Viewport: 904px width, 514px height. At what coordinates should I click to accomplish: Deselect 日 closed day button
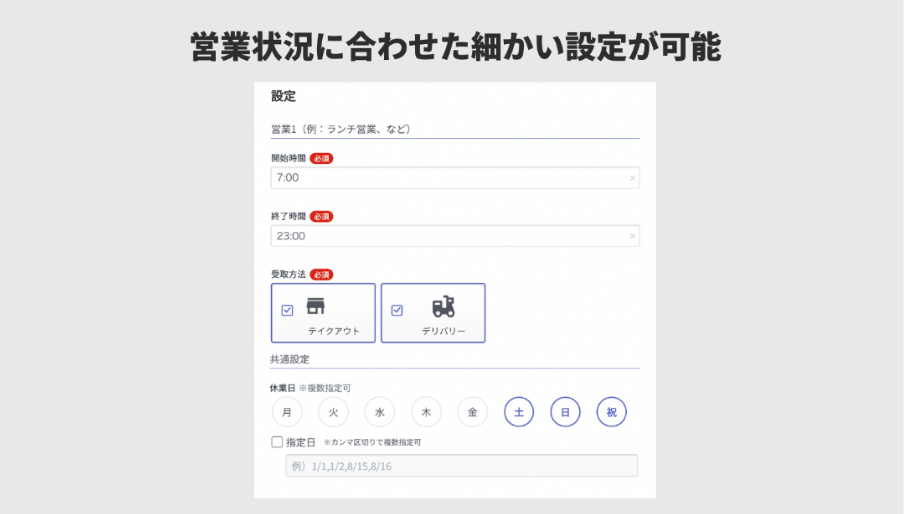coord(565,412)
